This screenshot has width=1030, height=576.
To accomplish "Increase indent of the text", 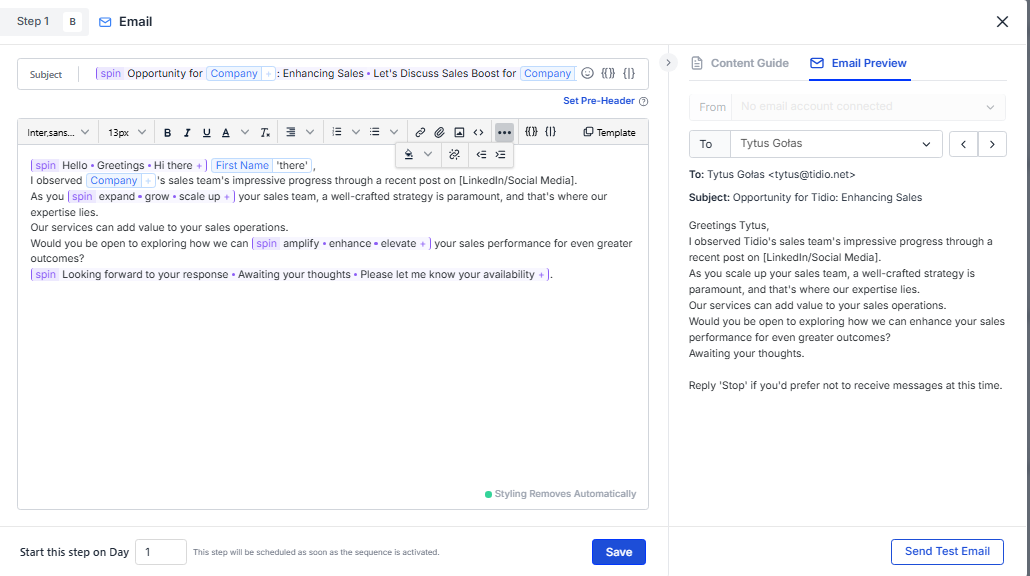I will point(501,154).
